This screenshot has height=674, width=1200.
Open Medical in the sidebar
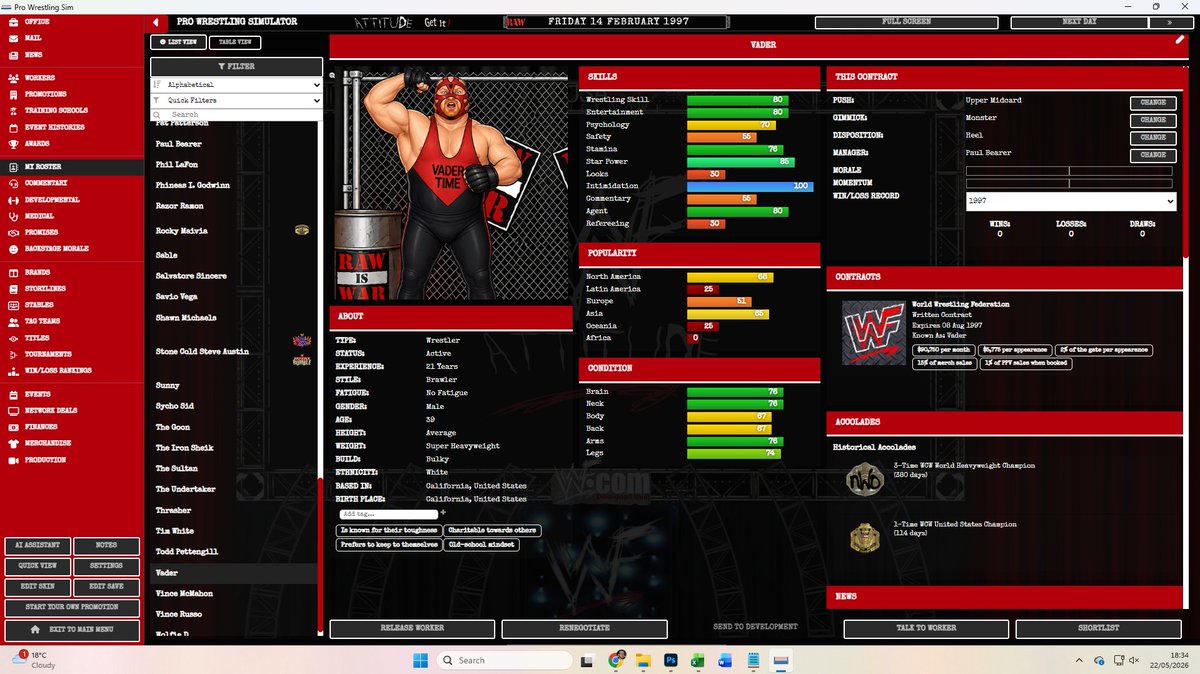click(x=39, y=216)
